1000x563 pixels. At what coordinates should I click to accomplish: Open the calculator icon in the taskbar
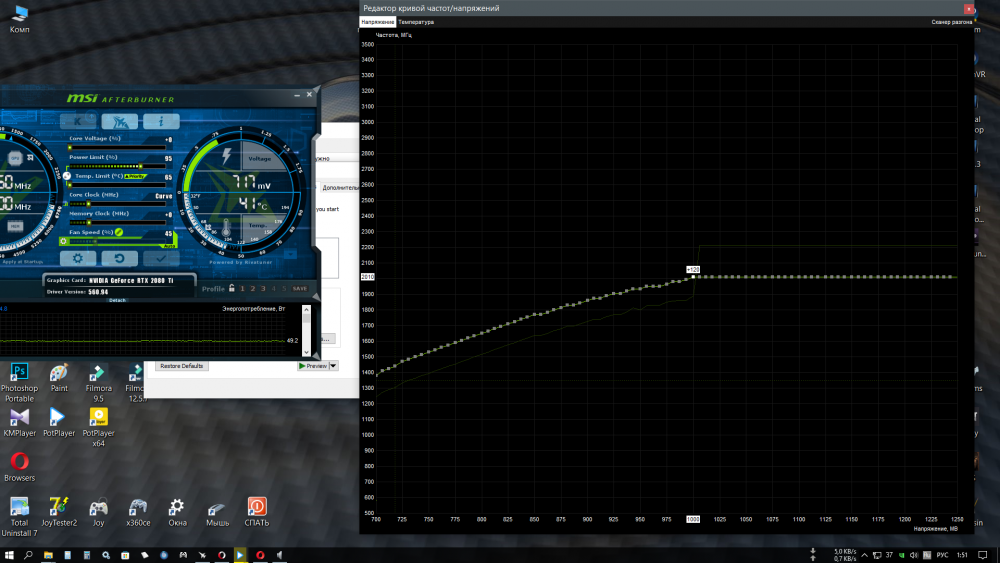click(87, 555)
